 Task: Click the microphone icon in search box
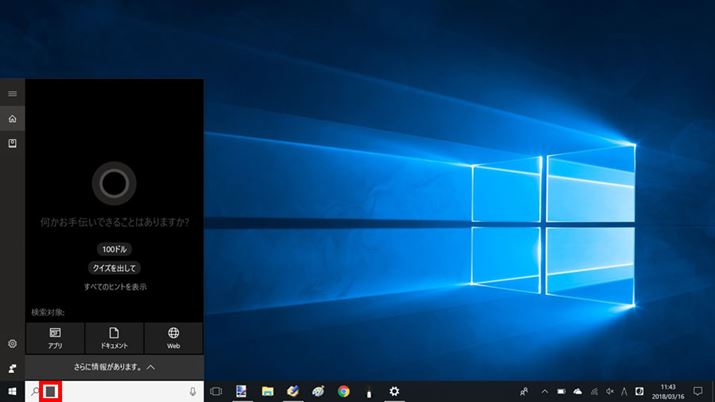[x=192, y=392]
